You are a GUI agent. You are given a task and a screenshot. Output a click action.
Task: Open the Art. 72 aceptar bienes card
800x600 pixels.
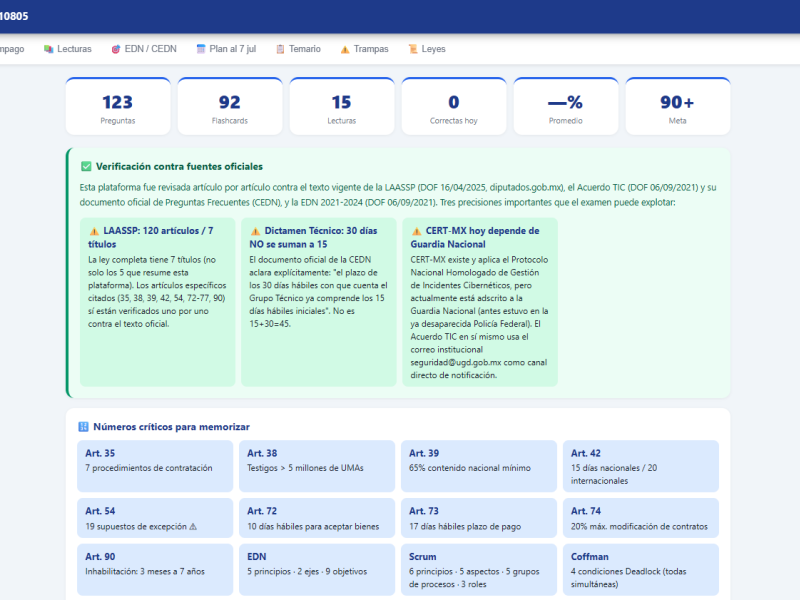pyautogui.click(x=317, y=518)
